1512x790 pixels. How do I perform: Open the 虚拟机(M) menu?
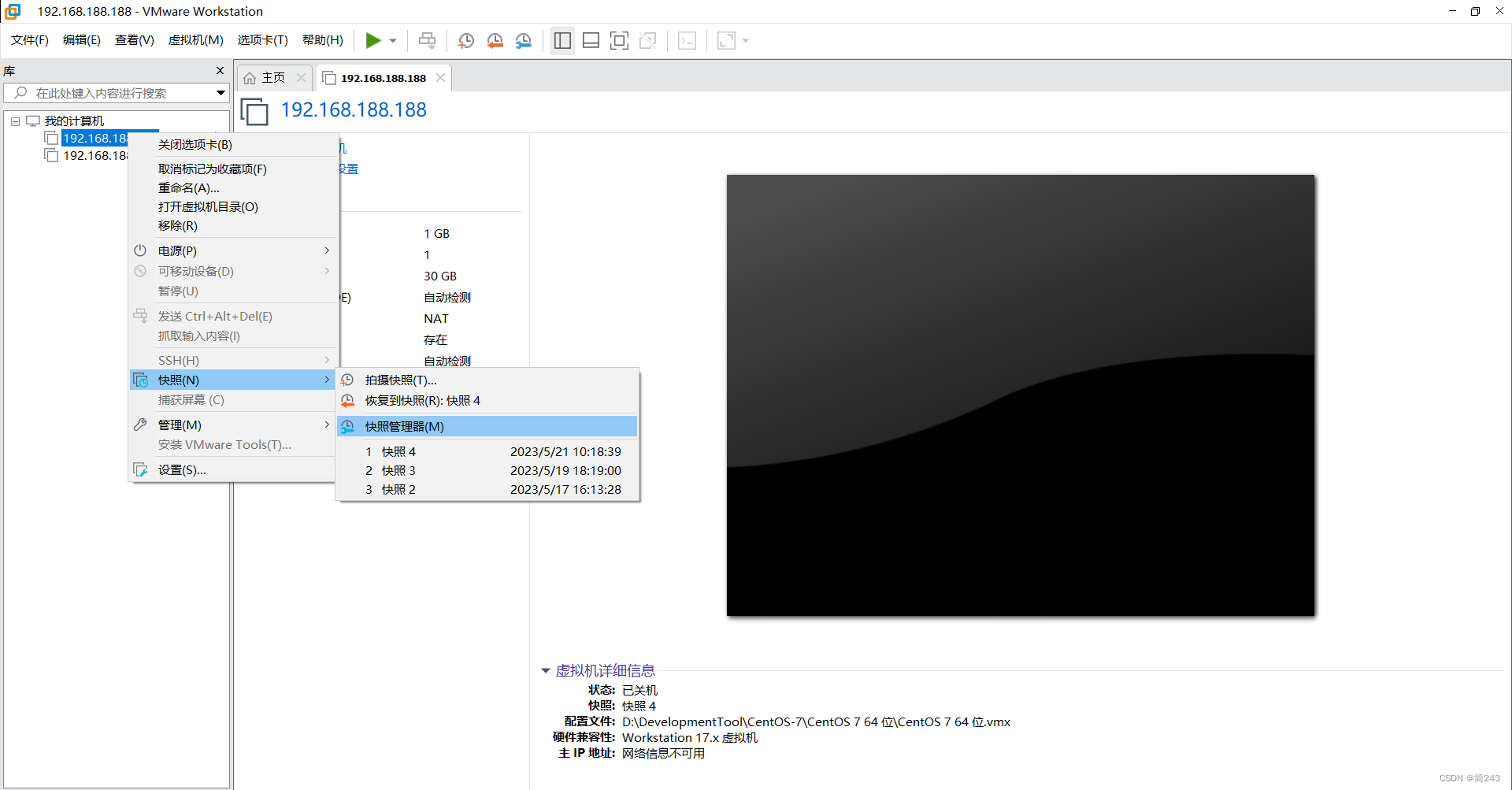196,40
